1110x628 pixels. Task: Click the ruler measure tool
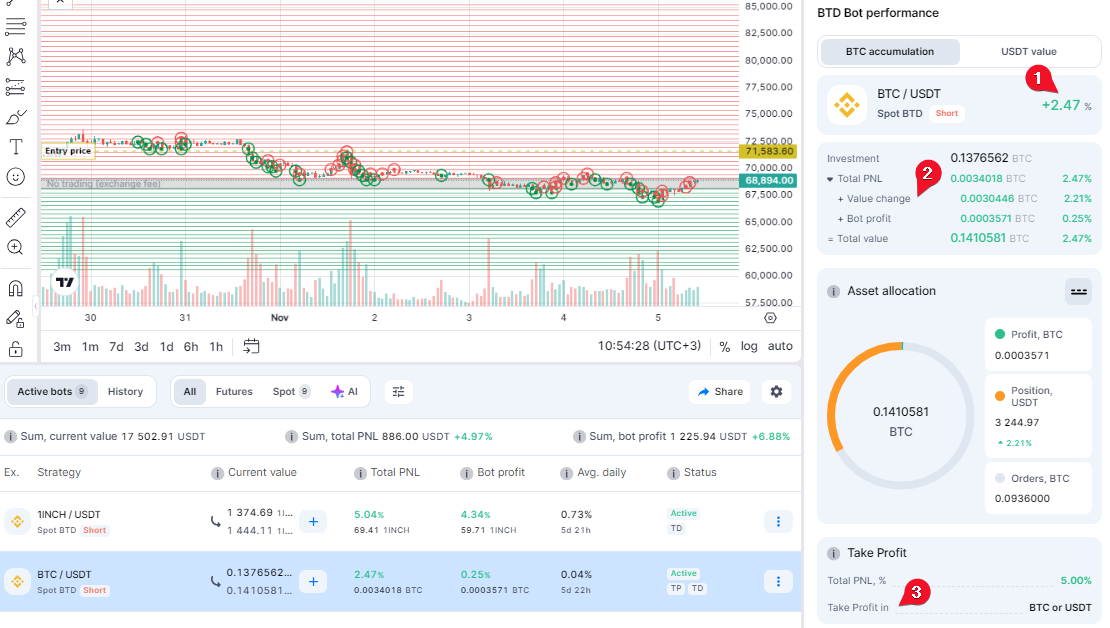(16, 217)
